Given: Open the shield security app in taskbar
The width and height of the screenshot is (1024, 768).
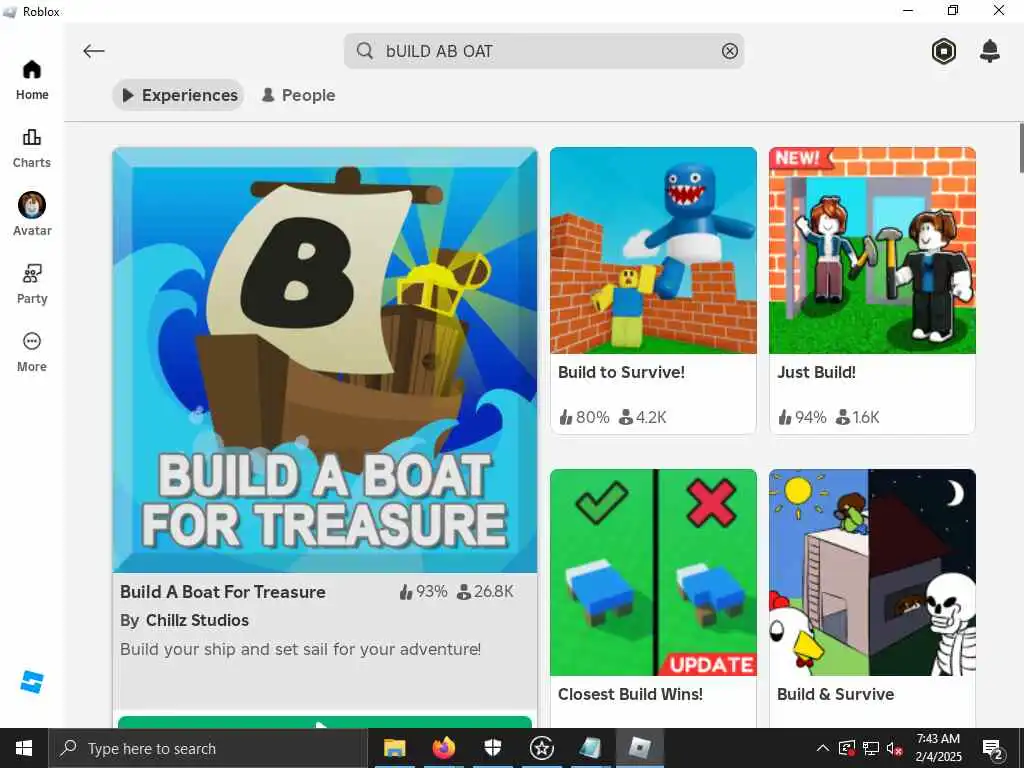Looking at the screenshot, I should point(492,748).
